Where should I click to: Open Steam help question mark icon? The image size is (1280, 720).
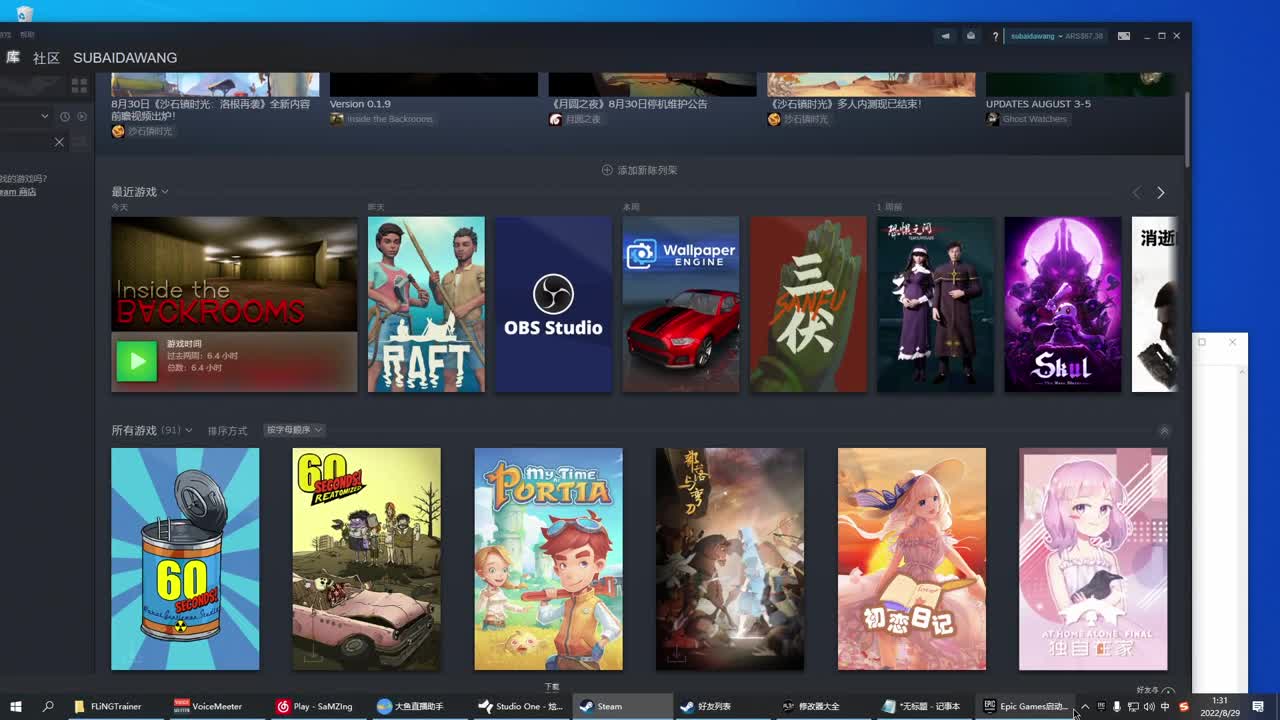pyautogui.click(x=995, y=36)
